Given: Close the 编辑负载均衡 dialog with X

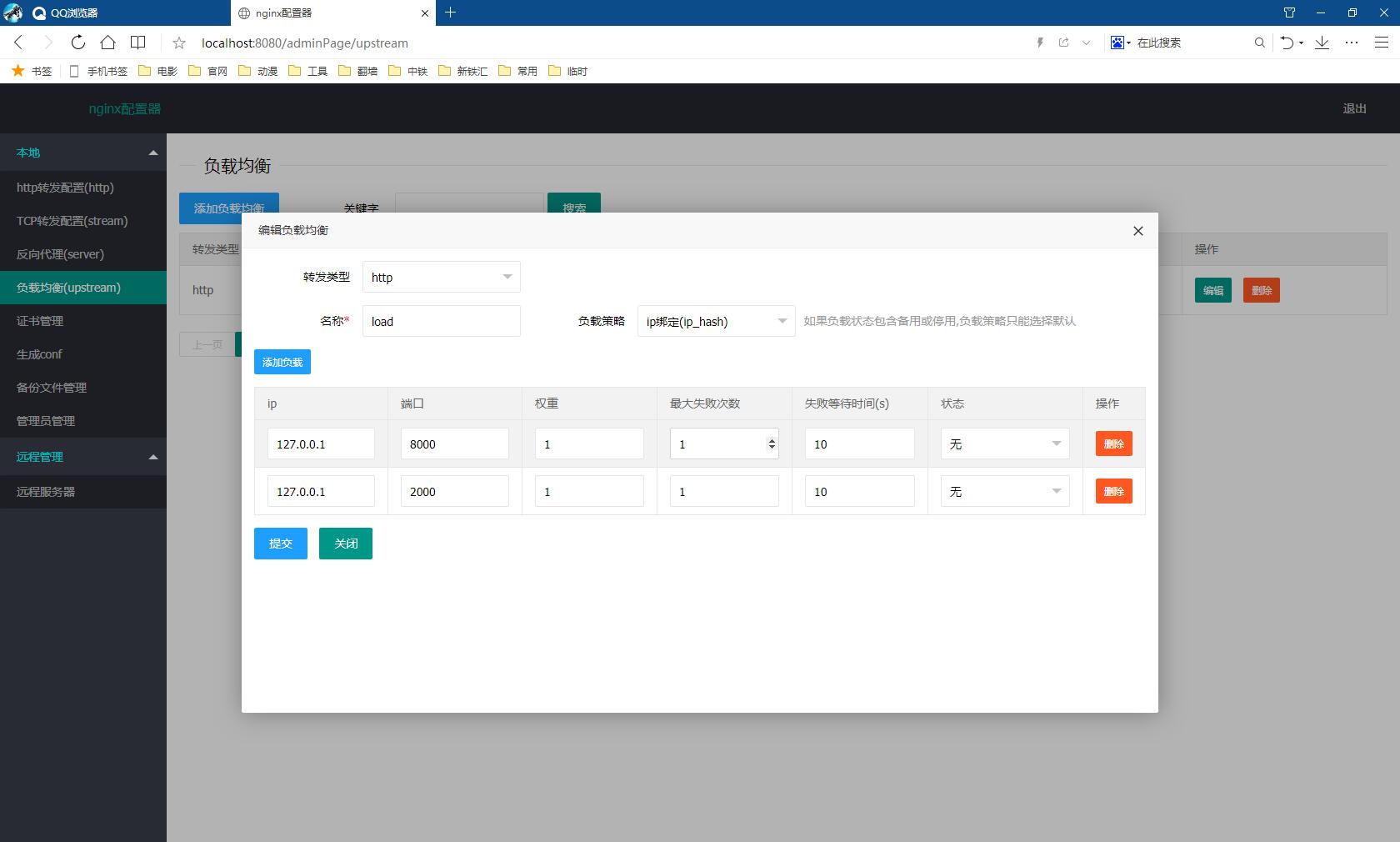Looking at the screenshot, I should (x=1137, y=231).
